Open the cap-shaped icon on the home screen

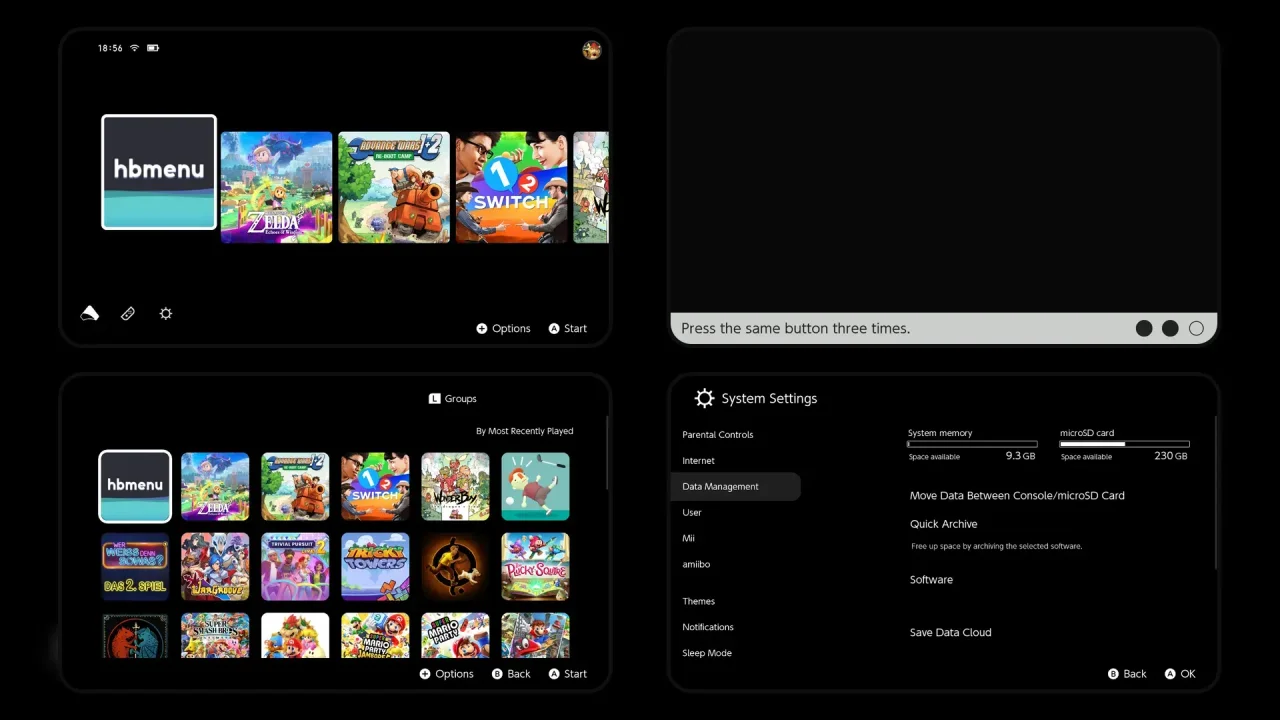tap(90, 314)
